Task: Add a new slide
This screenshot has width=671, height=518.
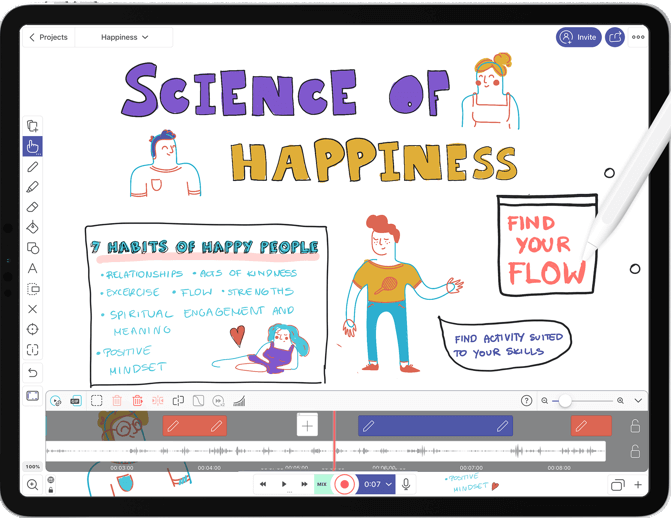Action: point(638,485)
